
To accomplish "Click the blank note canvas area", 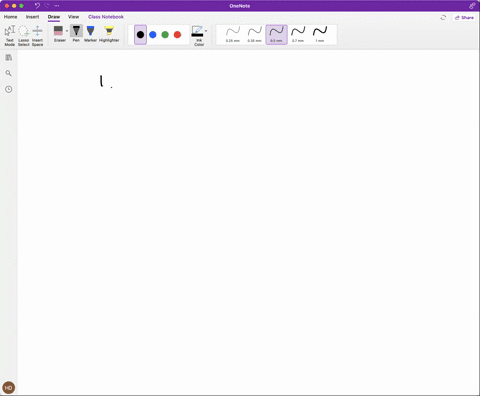I will (248, 223).
